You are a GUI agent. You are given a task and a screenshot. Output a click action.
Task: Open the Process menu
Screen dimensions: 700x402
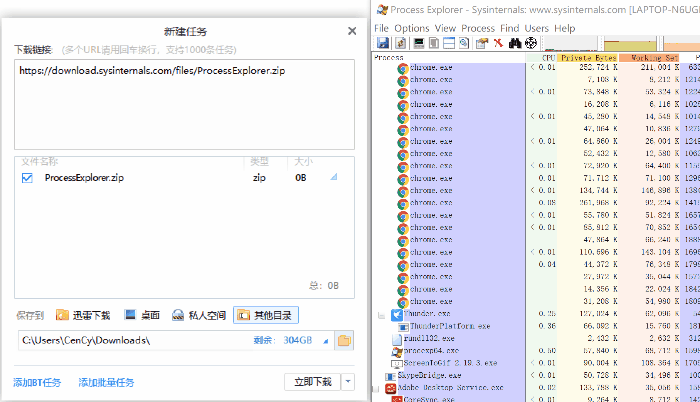[x=478, y=28]
